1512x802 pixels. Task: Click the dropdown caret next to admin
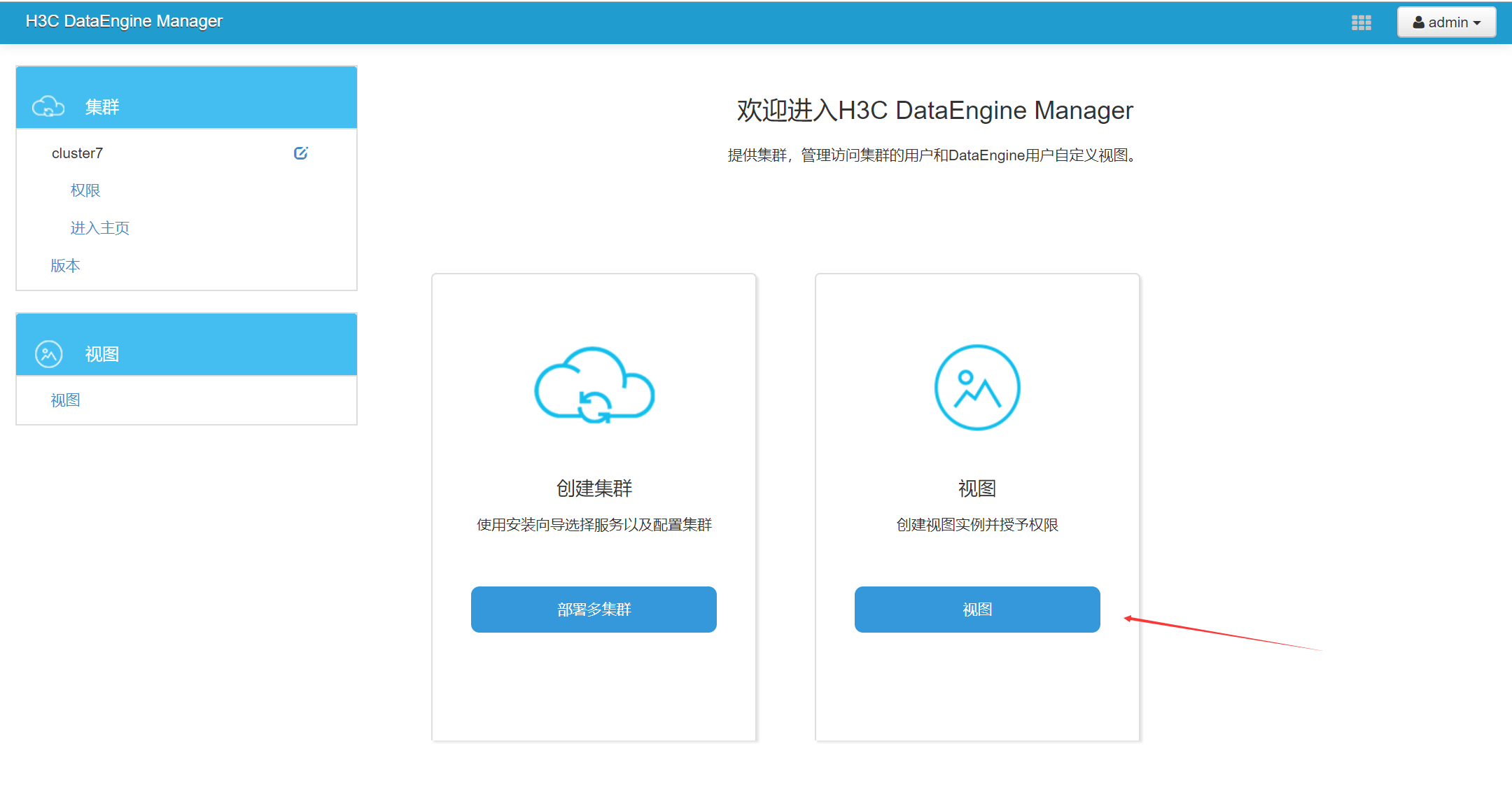[x=1477, y=23]
